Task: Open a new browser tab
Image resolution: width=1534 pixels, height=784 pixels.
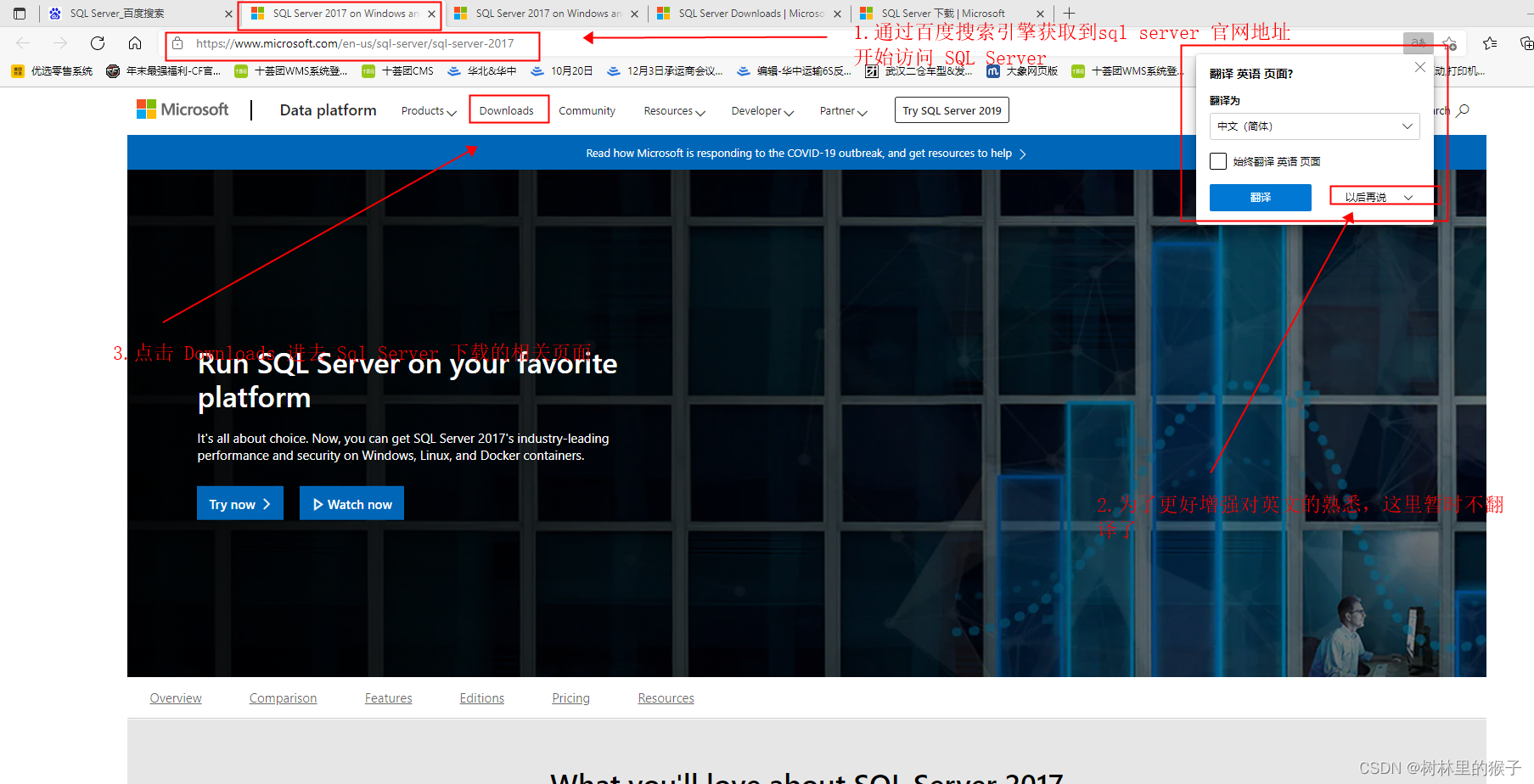Action: (x=1070, y=14)
